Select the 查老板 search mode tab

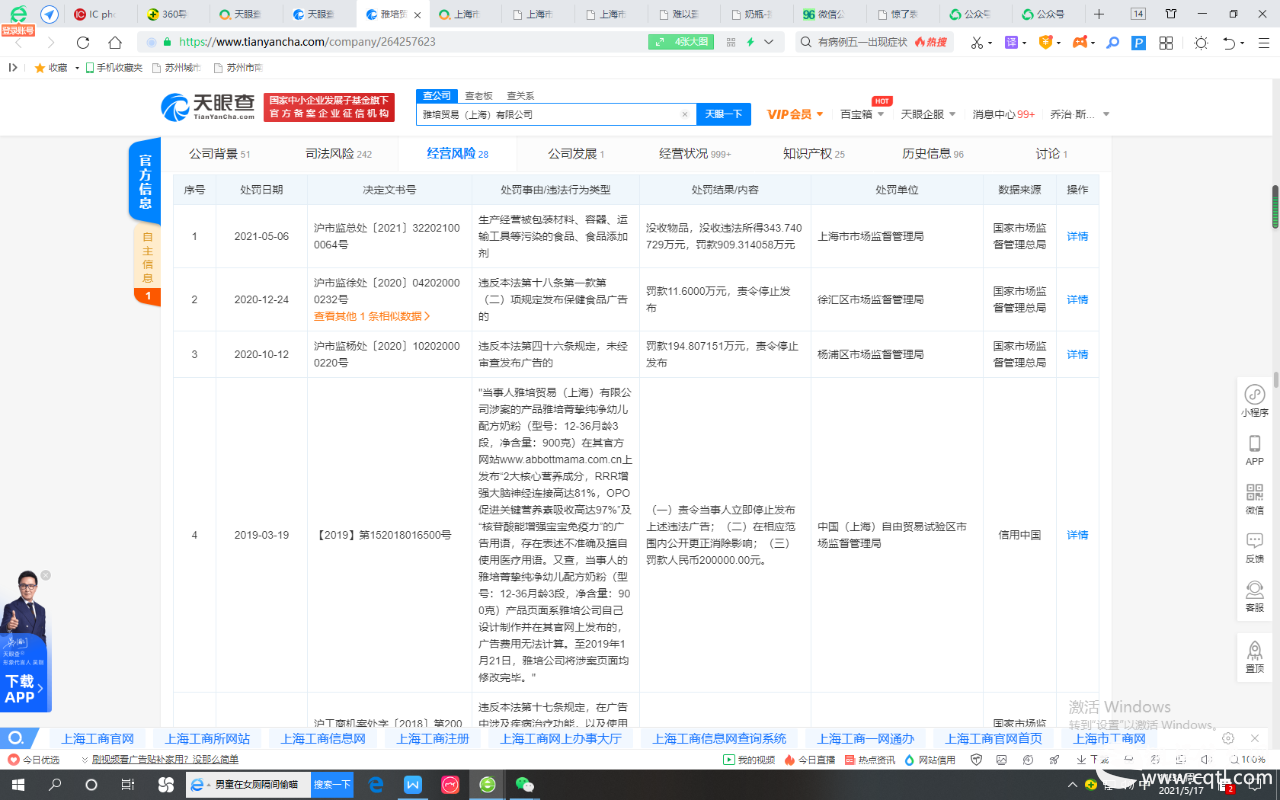[x=478, y=96]
